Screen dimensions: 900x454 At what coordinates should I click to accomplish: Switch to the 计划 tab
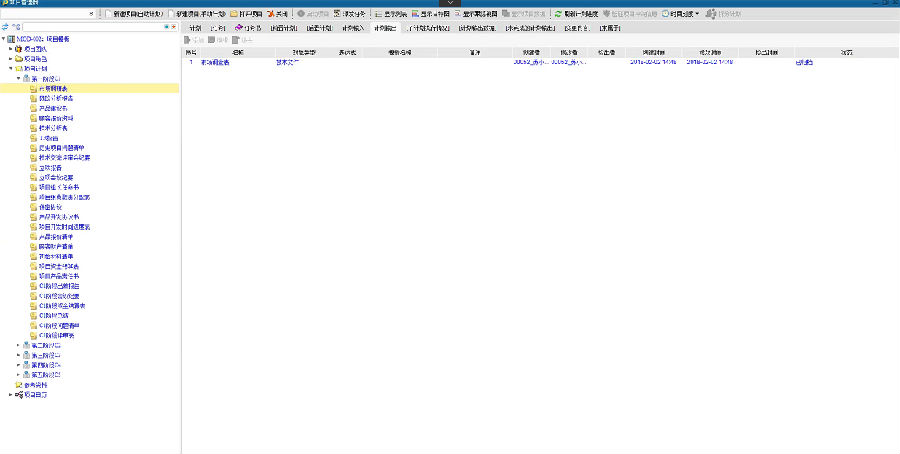click(x=195, y=28)
